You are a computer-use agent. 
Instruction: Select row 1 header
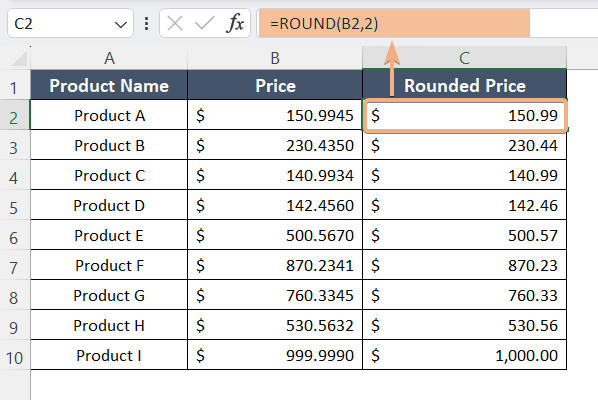coord(14,85)
